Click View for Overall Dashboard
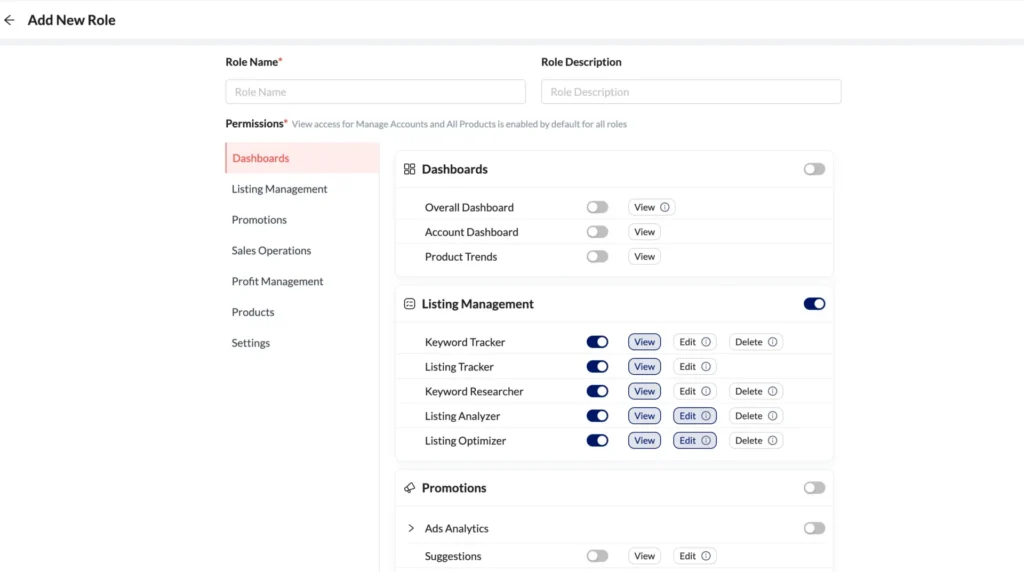Screen dimensions: 1024x572 (651, 207)
